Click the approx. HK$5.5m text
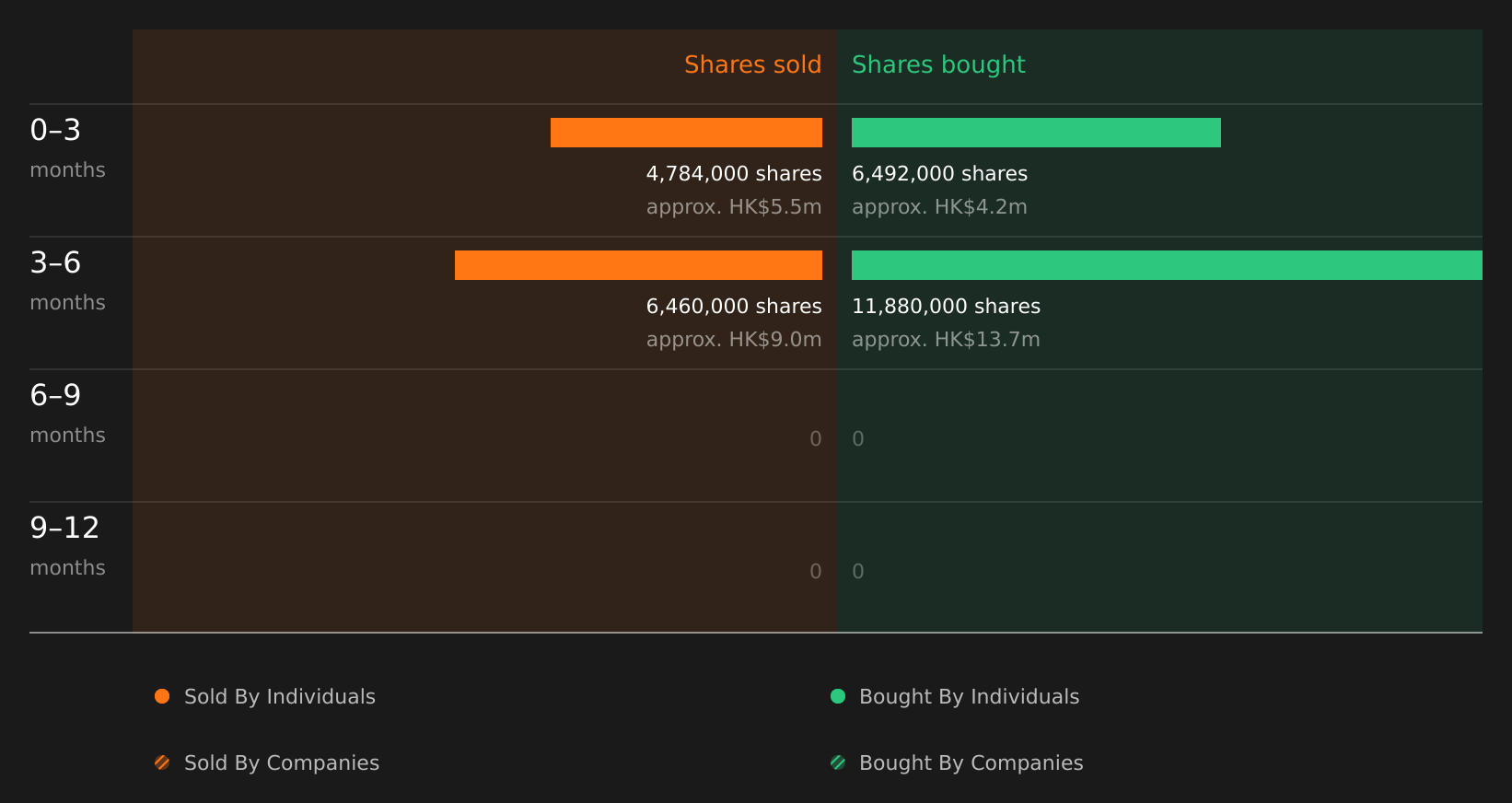The width and height of the screenshot is (1512, 803). coord(734,207)
